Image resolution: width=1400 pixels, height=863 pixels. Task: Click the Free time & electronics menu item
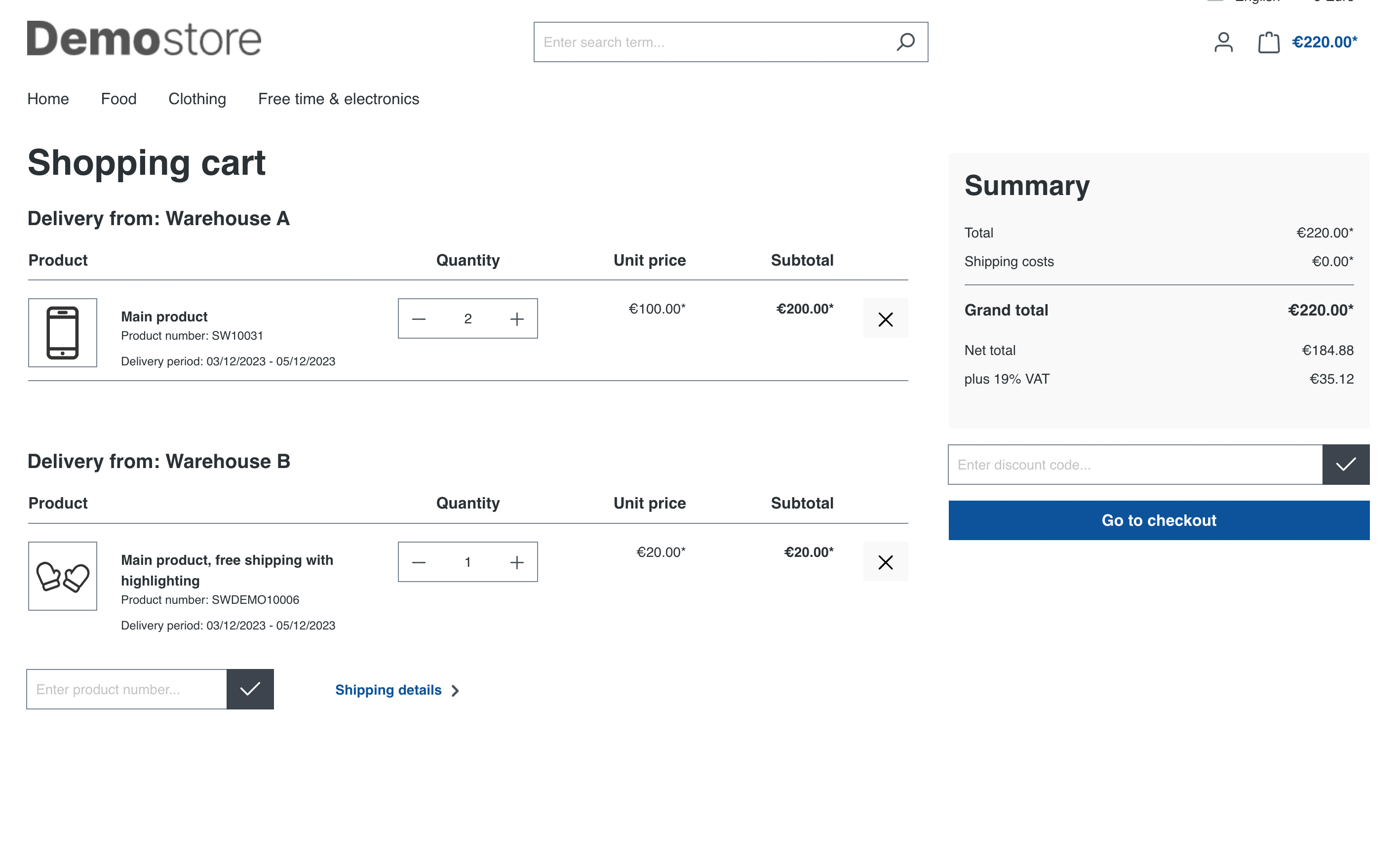coord(339,98)
